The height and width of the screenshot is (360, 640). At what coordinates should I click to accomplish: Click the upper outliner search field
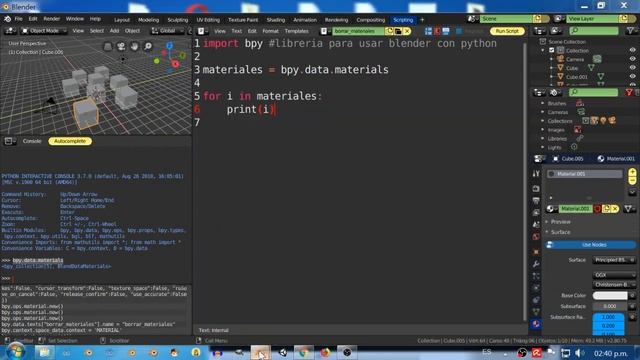593,31
